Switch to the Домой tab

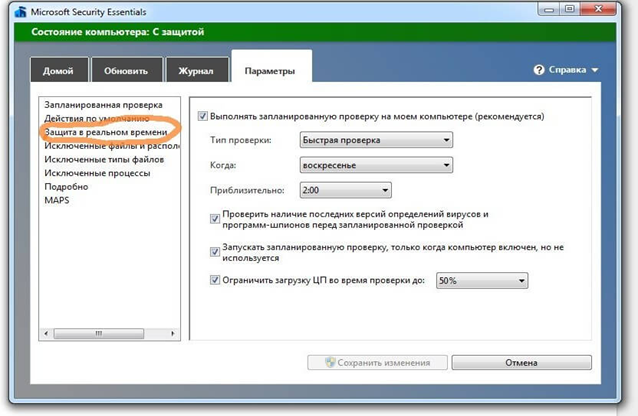(59, 70)
